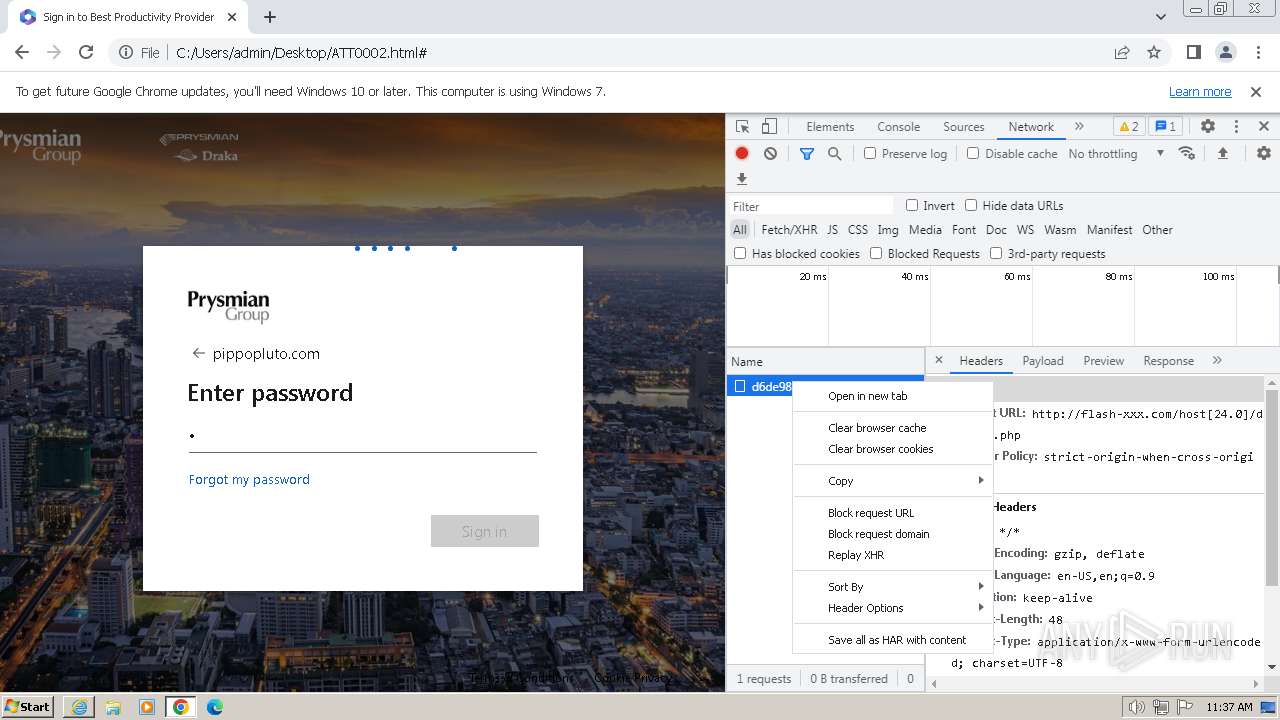Expand more DevTools tabs chevron
The height and width of the screenshot is (720, 1280).
[x=1079, y=127]
